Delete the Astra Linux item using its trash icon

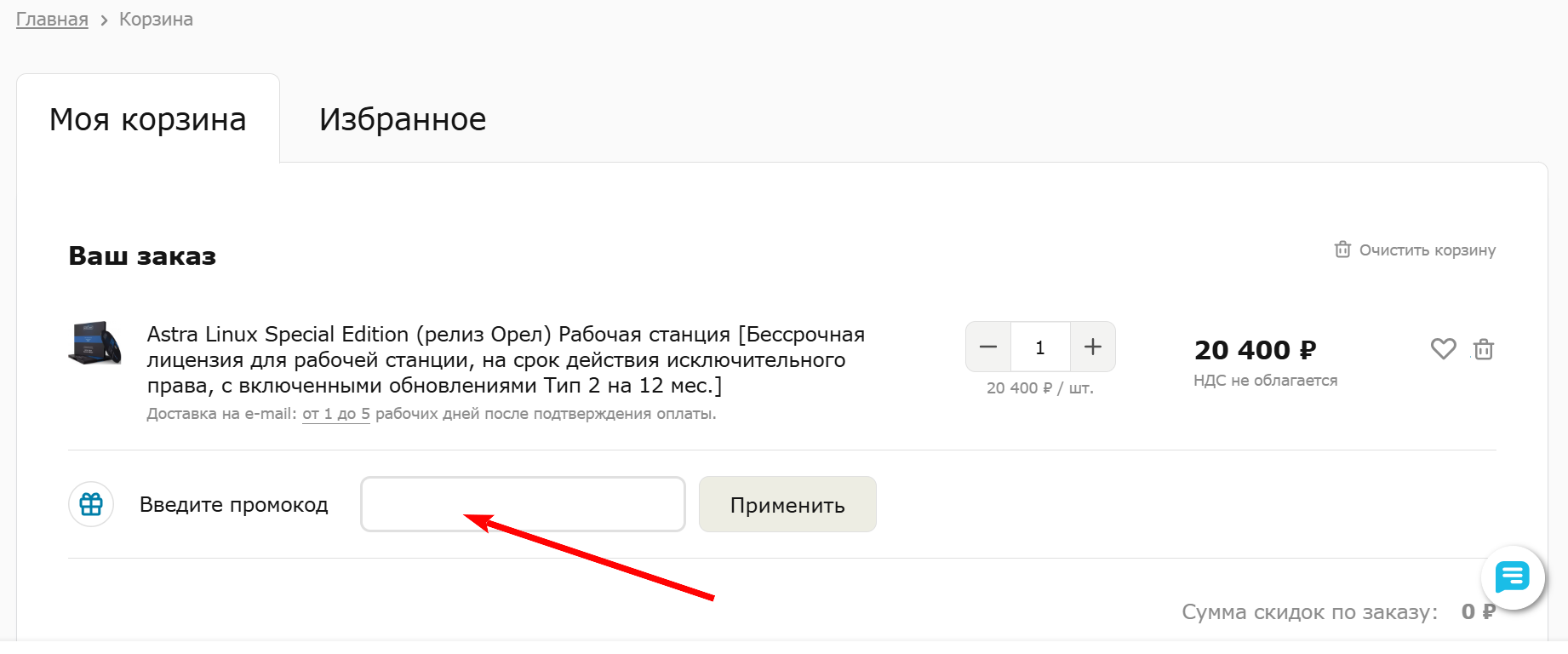pos(1484,349)
